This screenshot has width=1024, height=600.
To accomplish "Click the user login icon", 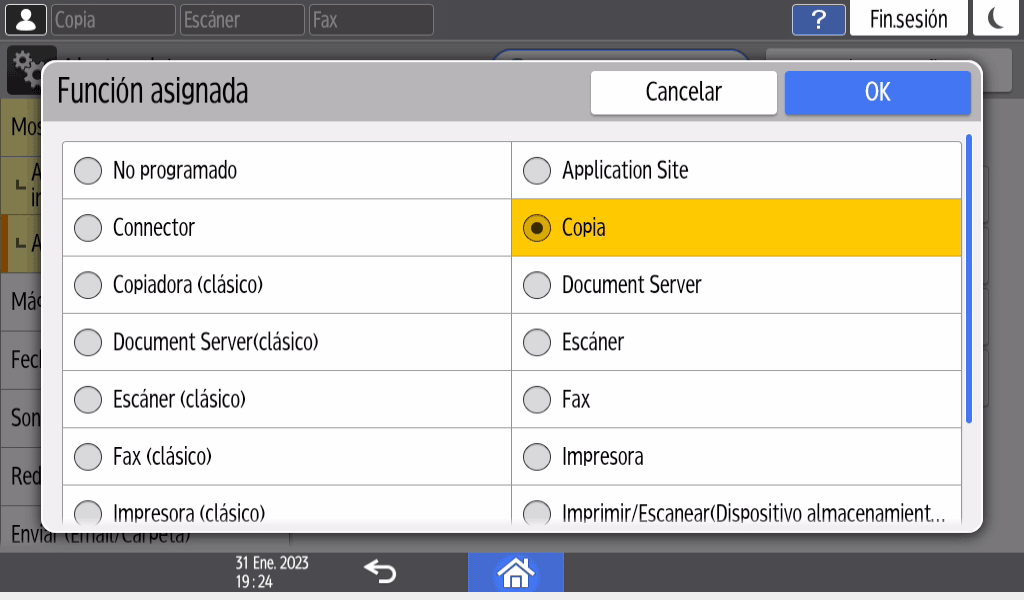I will pyautogui.click(x=26, y=19).
